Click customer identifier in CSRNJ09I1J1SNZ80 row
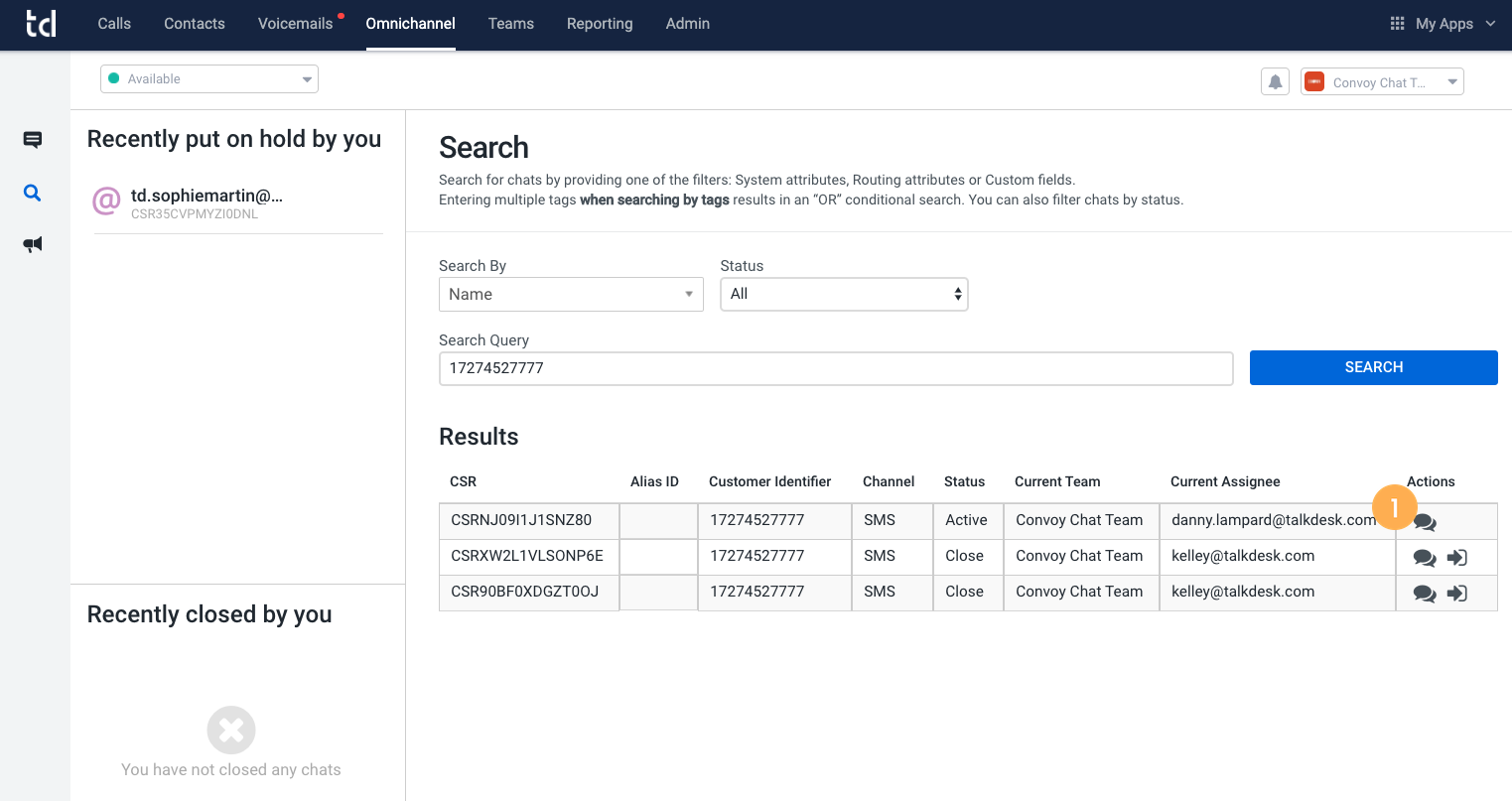 click(774, 521)
